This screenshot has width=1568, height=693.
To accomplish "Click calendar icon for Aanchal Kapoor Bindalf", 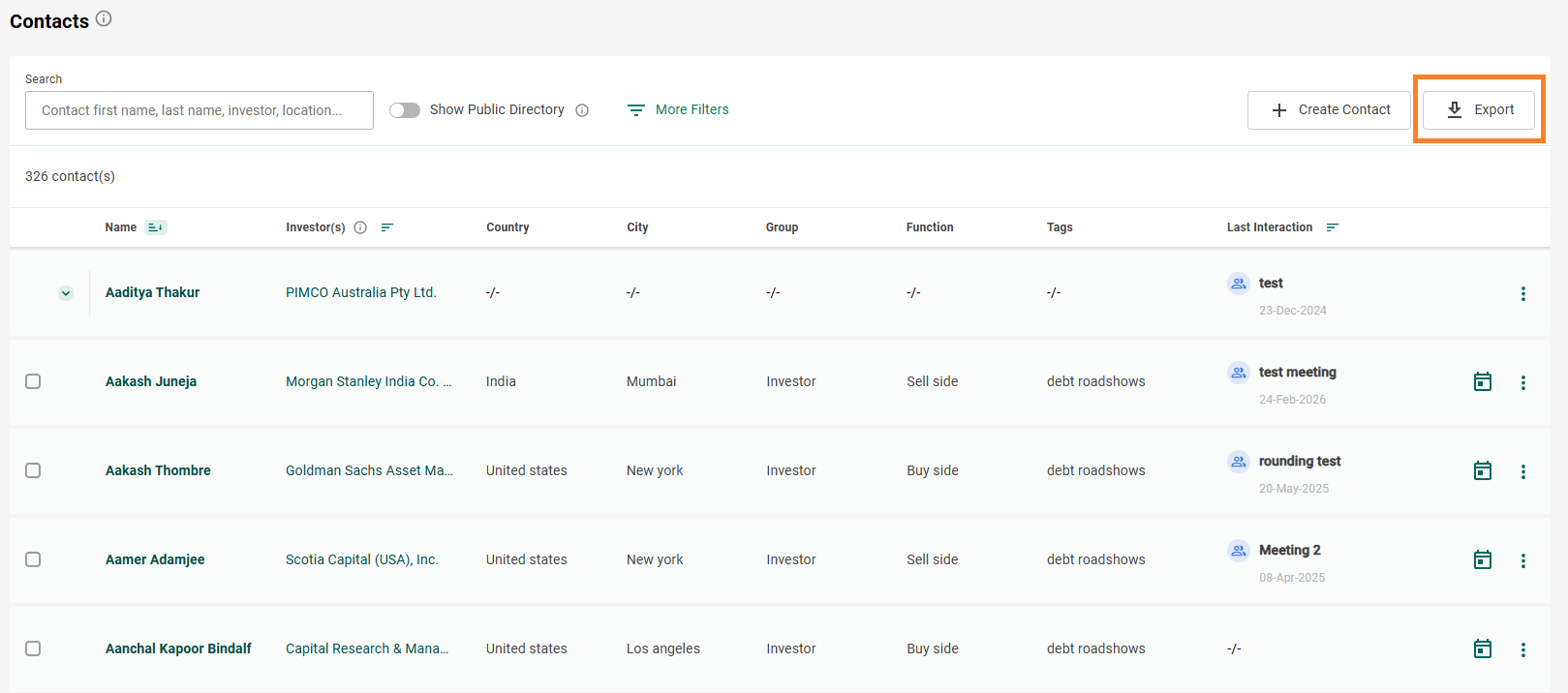I will pyautogui.click(x=1482, y=649).
